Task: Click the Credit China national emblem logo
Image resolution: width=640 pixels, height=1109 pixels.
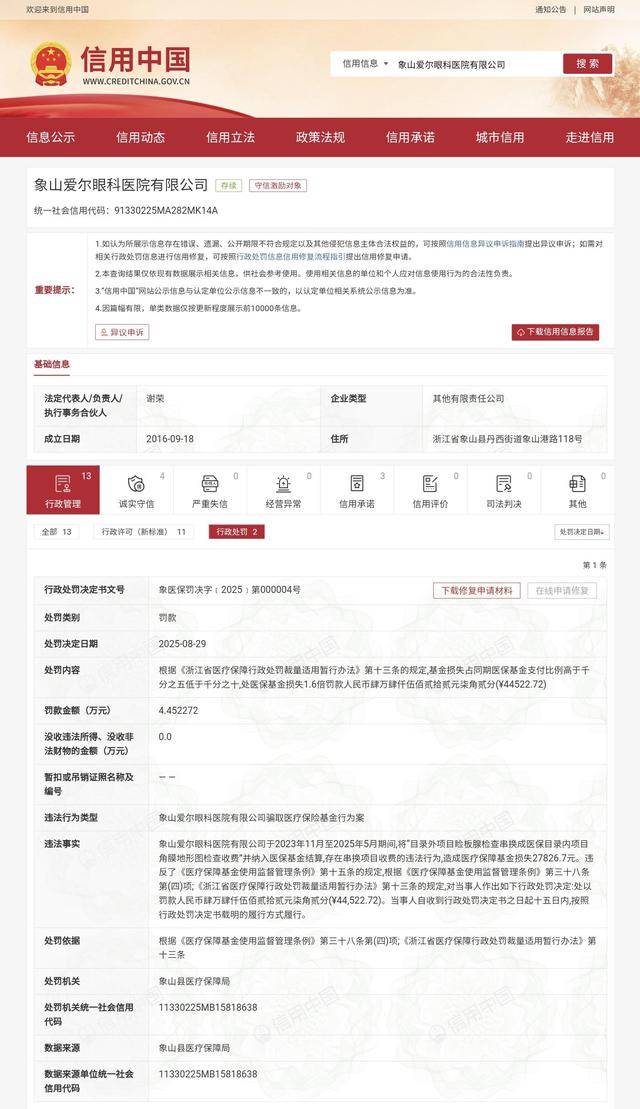Action: click(x=50, y=64)
